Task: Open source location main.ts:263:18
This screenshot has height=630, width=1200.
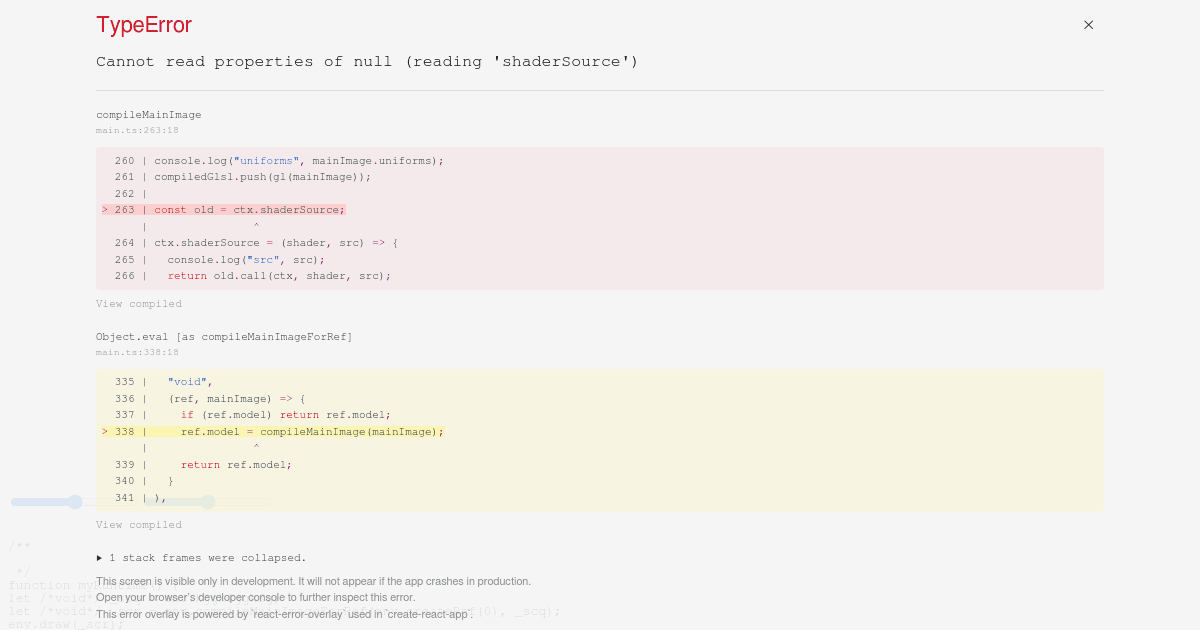Action: [x=137, y=130]
